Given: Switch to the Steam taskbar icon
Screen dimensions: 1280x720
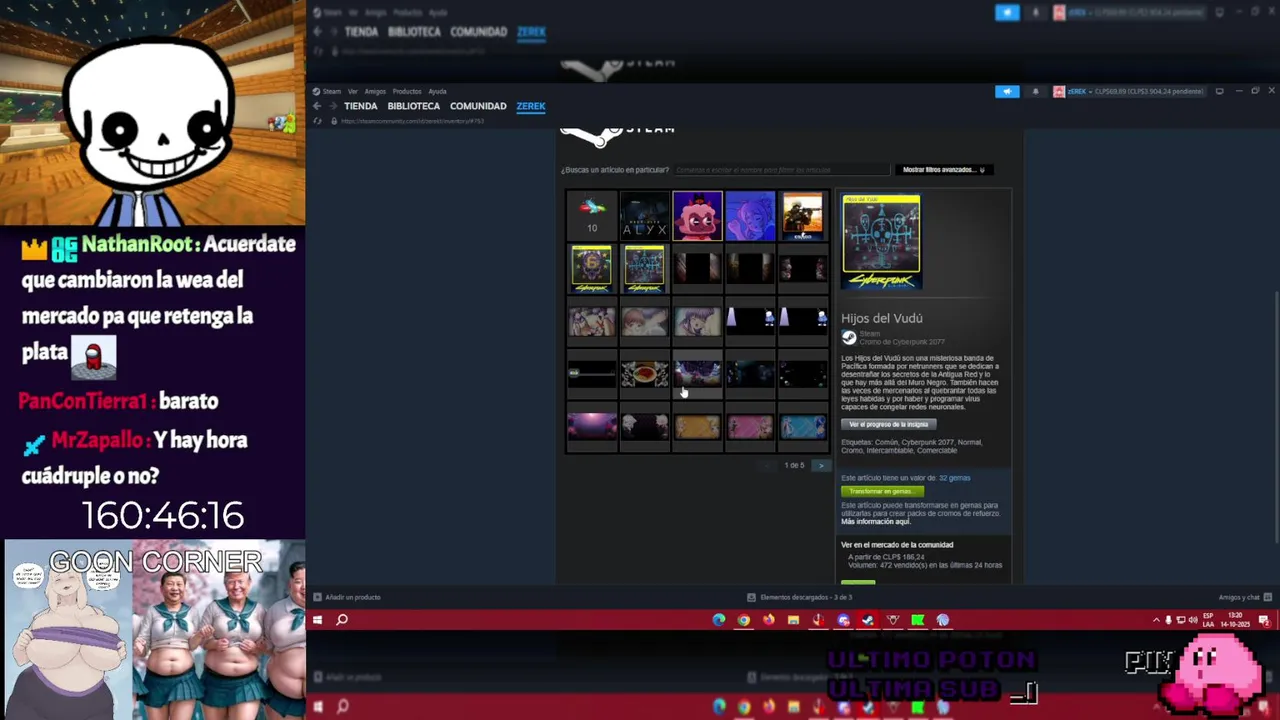Looking at the screenshot, I should (x=867, y=620).
